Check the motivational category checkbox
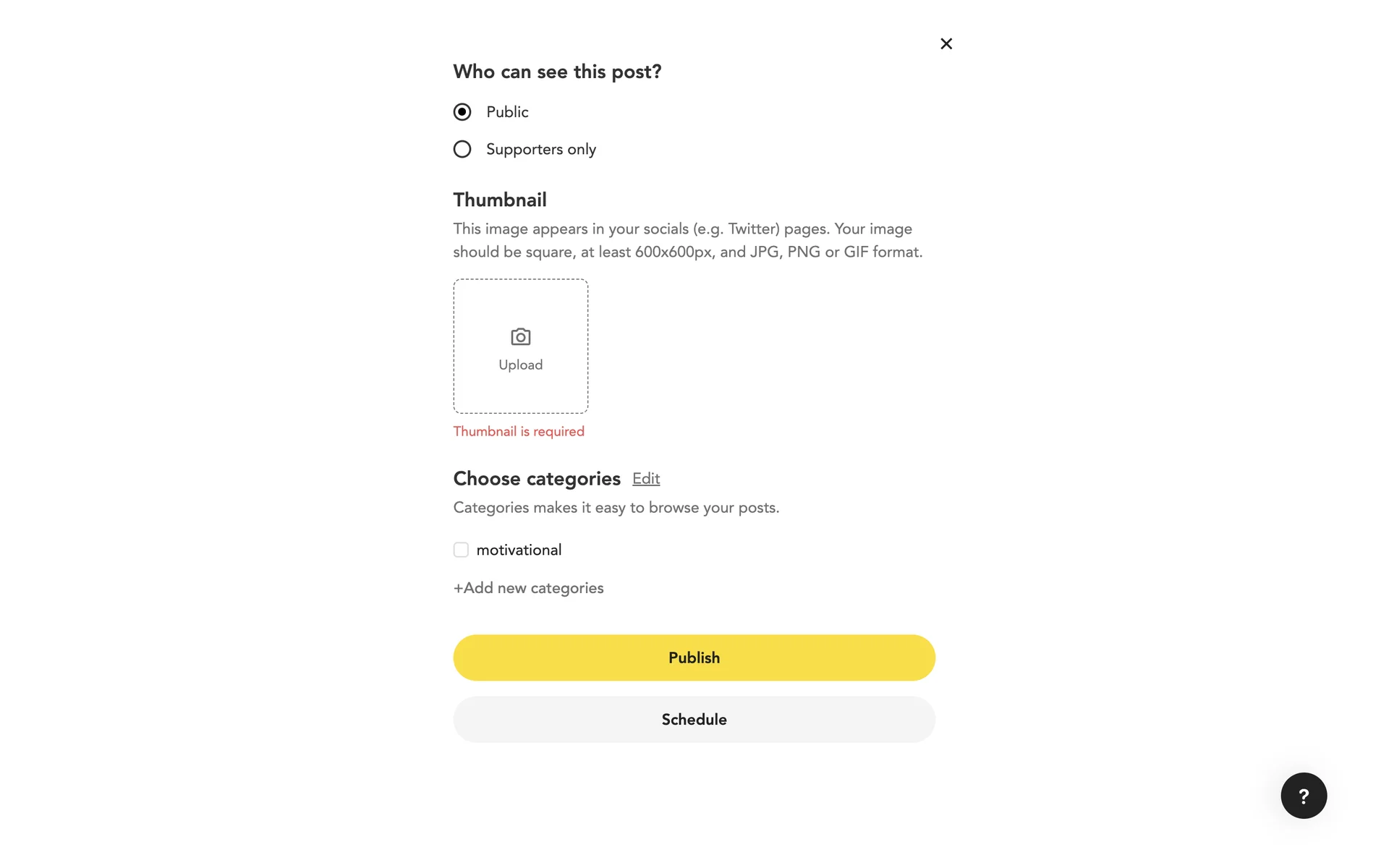 coord(461,550)
